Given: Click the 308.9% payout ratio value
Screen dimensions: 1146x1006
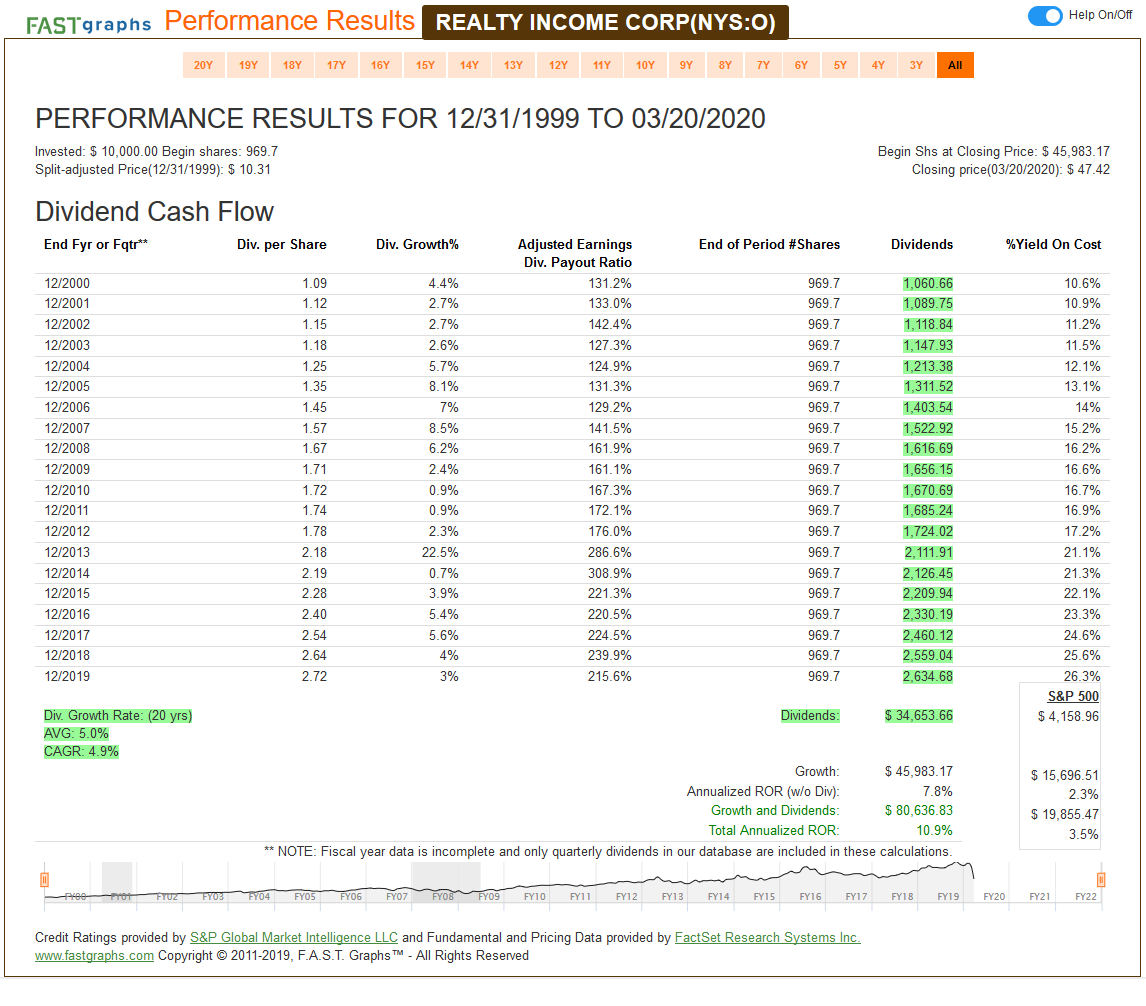Looking at the screenshot, I should [x=610, y=573].
